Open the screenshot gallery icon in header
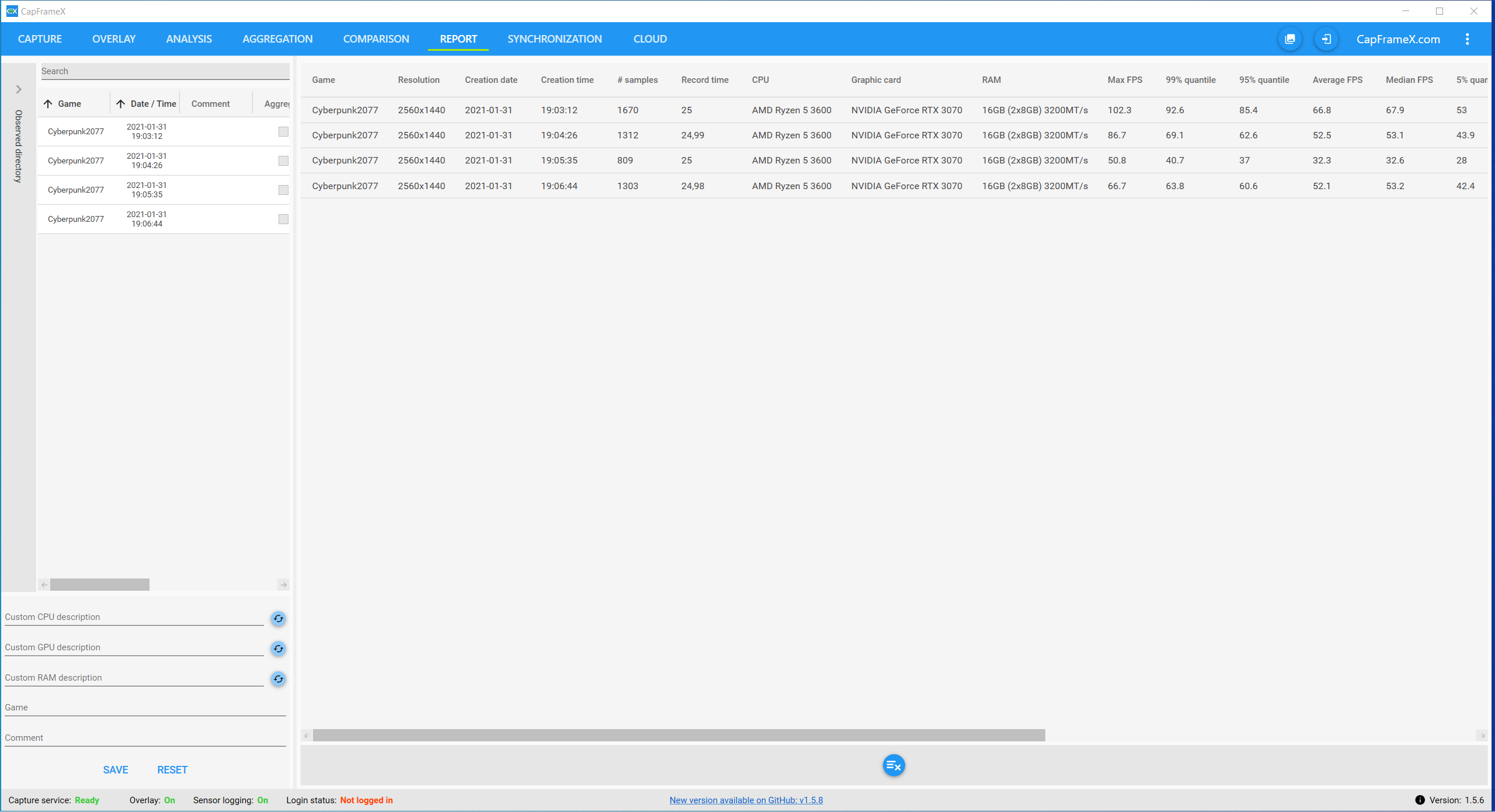The image size is (1495, 812). (x=1289, y=39)
